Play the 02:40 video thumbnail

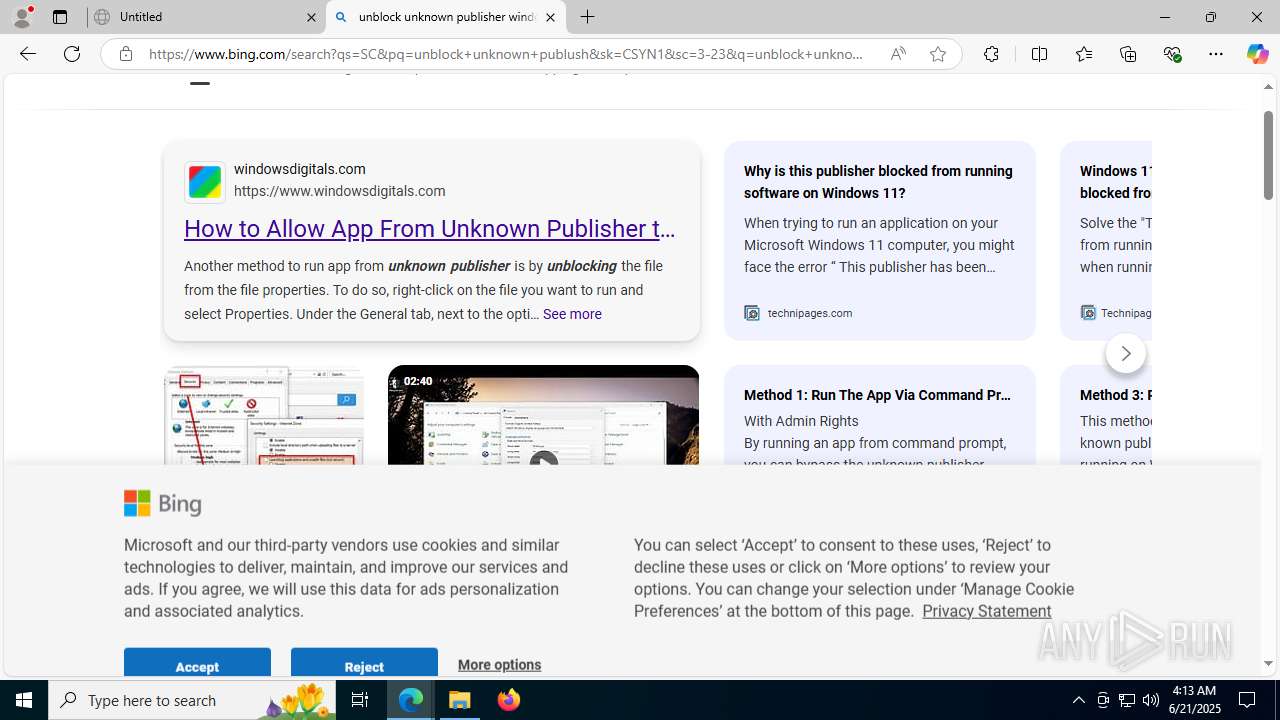(x=543, y=415)
